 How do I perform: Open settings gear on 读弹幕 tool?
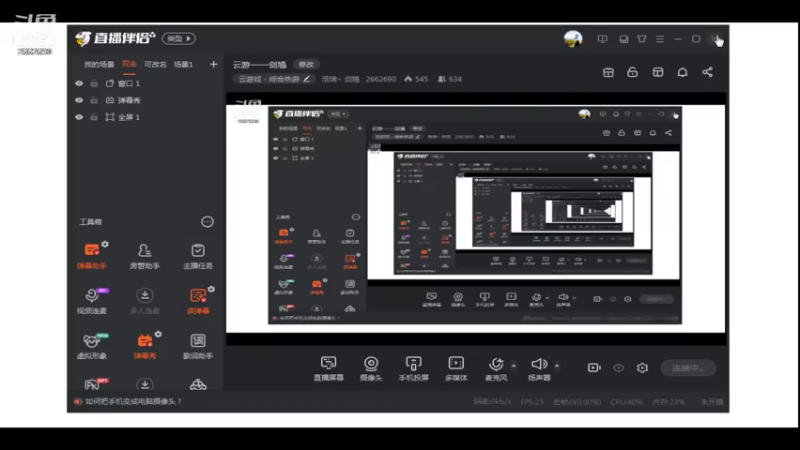[x=211, y=289]
